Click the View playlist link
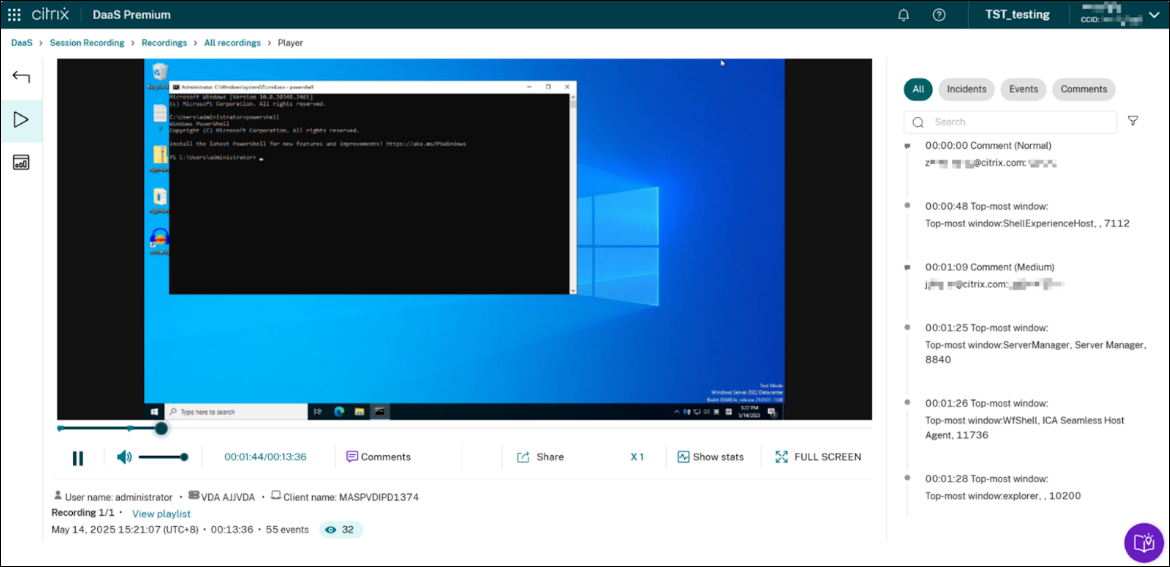The image size is (1170, 567). [161, 513]
